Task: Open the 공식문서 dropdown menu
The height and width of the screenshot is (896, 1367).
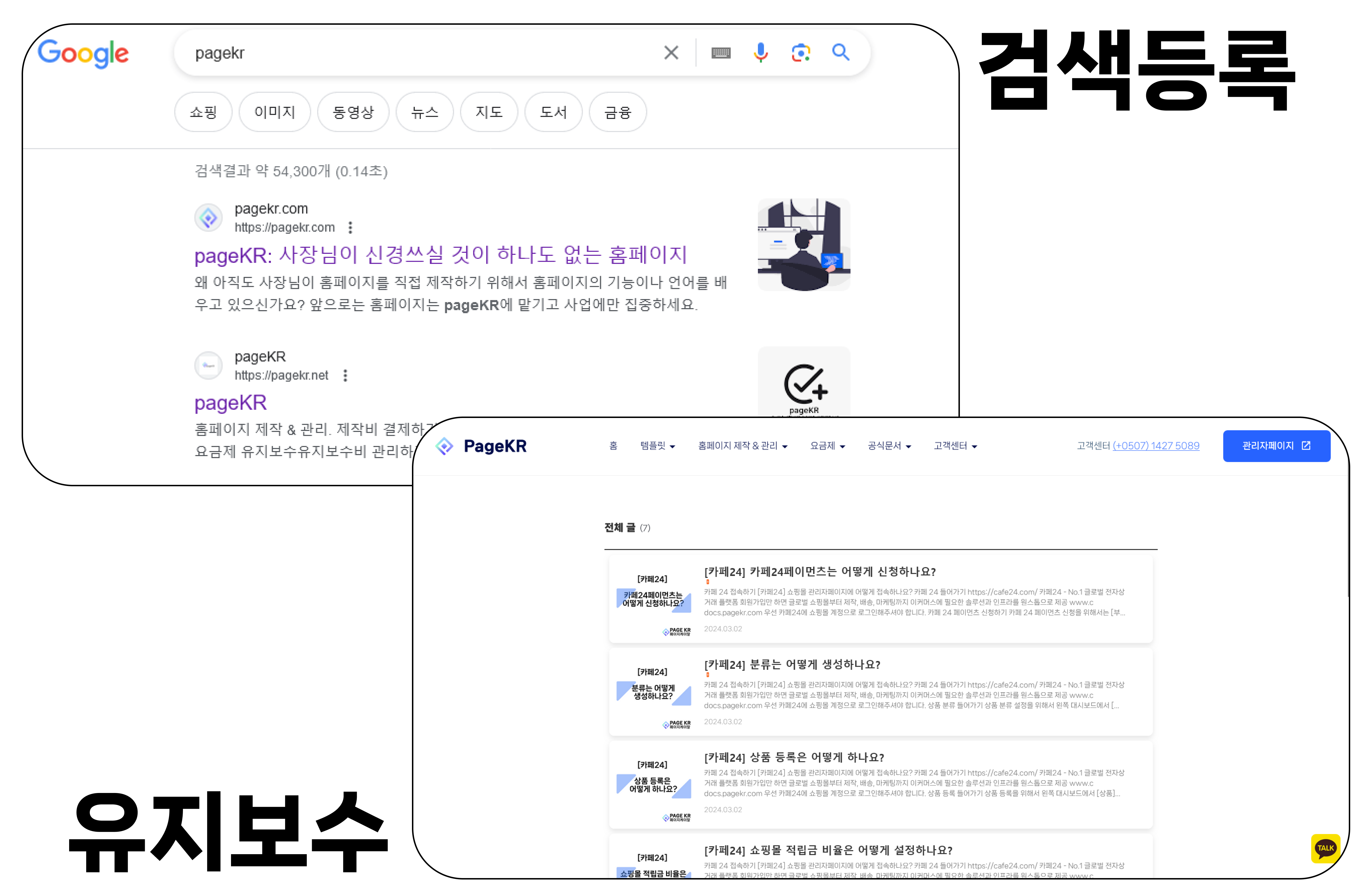Action: (x=889, y=446)
